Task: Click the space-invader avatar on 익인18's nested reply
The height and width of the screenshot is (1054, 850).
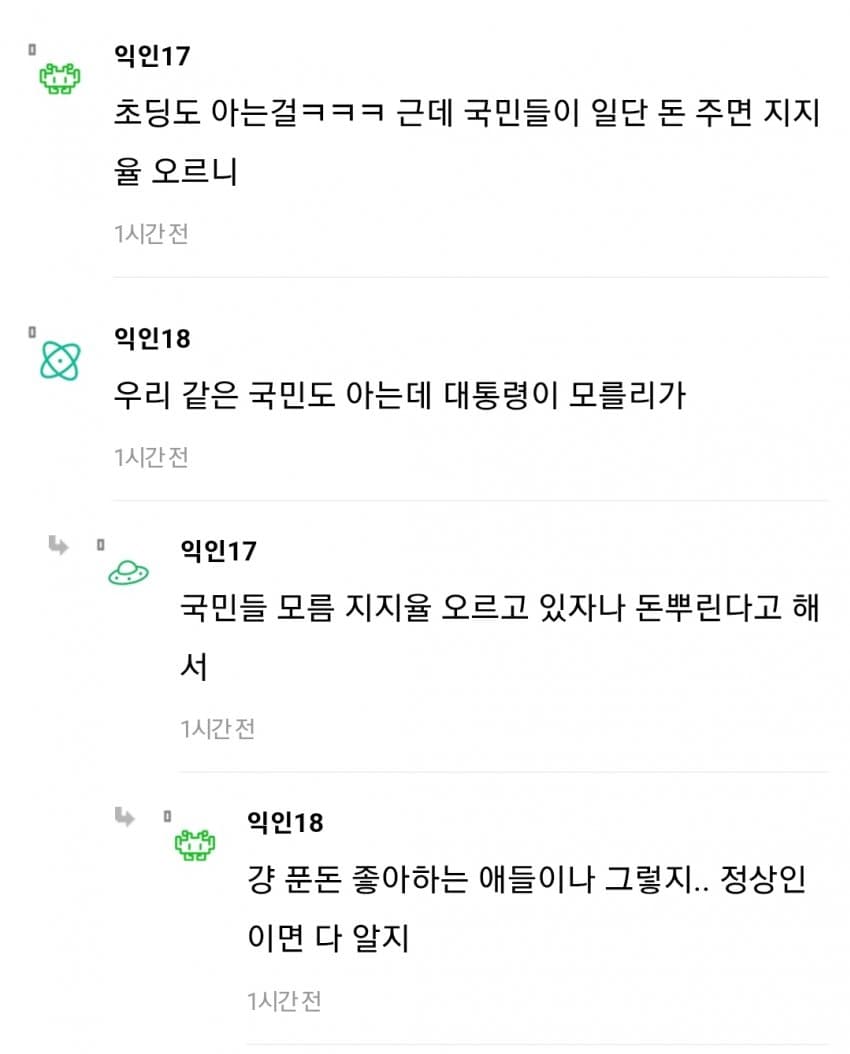Action: (x=194, y=845)
